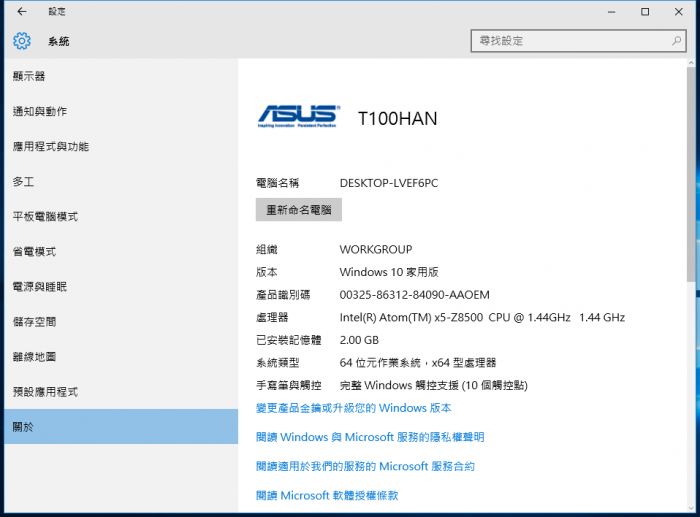Open the Microsoft 服務合約 link
Image resolution: width=700 pixels, height=517 pixels.
coord(365,467)
